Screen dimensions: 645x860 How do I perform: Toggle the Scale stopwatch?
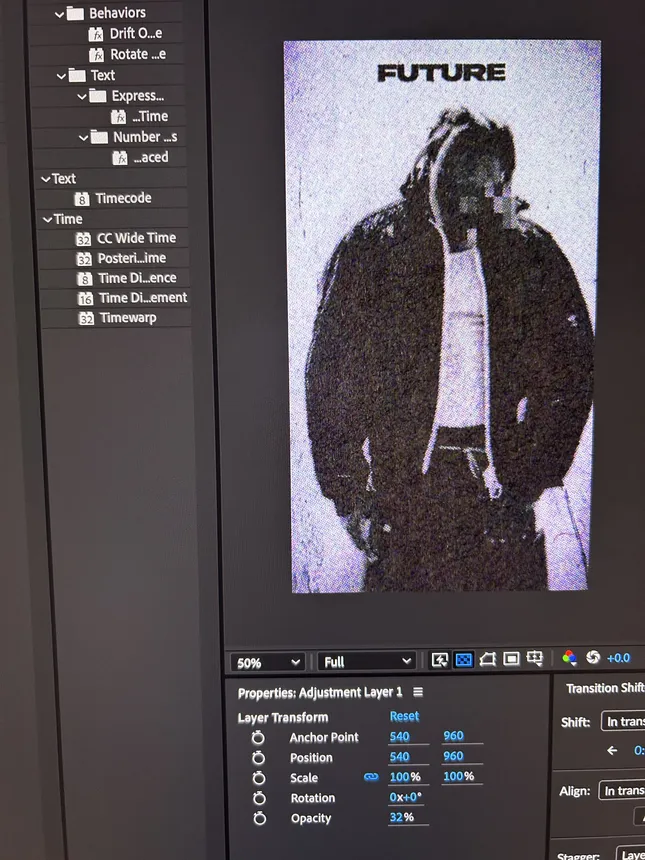[259, 778]
